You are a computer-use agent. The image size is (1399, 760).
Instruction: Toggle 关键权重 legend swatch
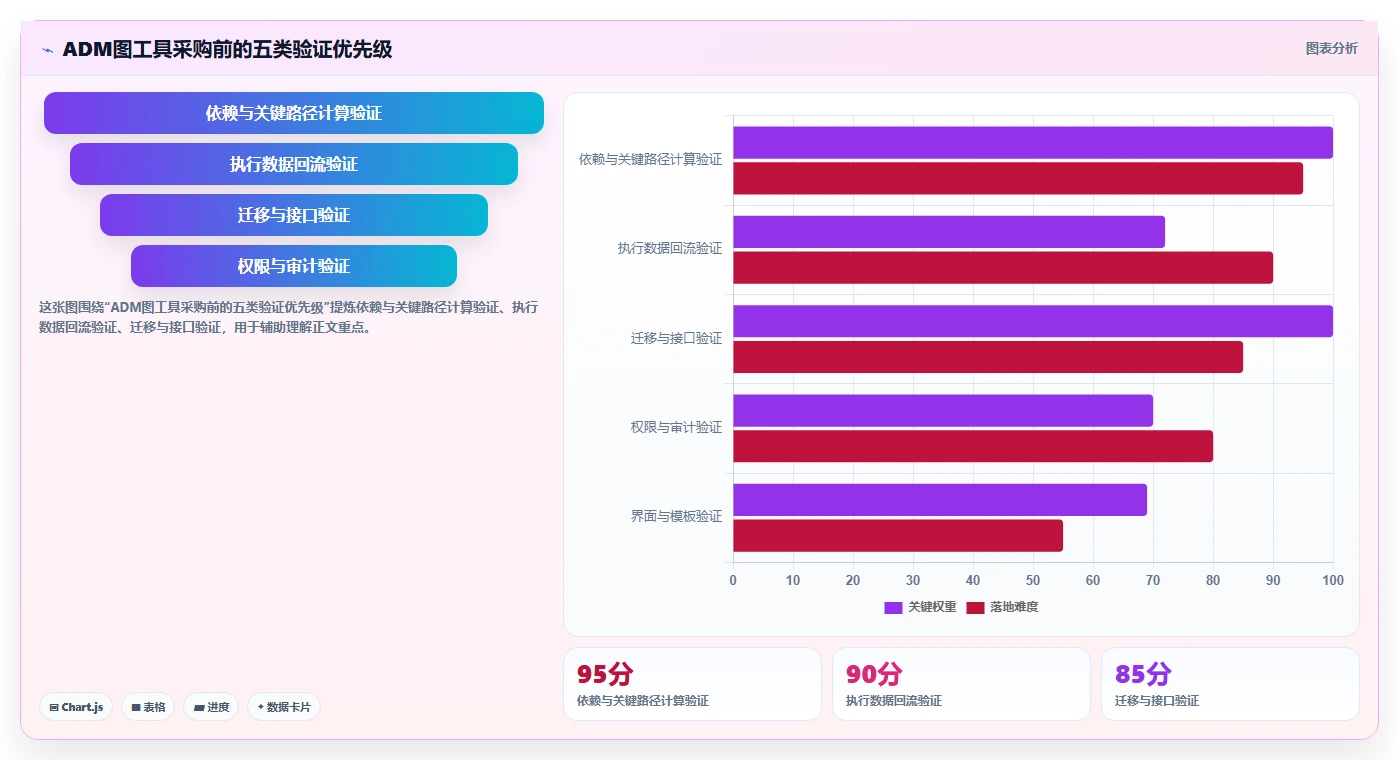893,607
